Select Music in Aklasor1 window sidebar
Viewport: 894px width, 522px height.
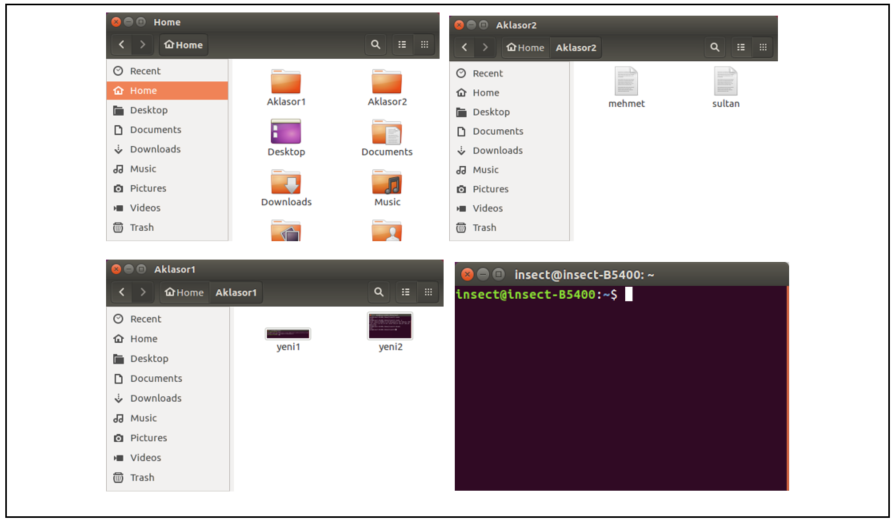(168, 418)
